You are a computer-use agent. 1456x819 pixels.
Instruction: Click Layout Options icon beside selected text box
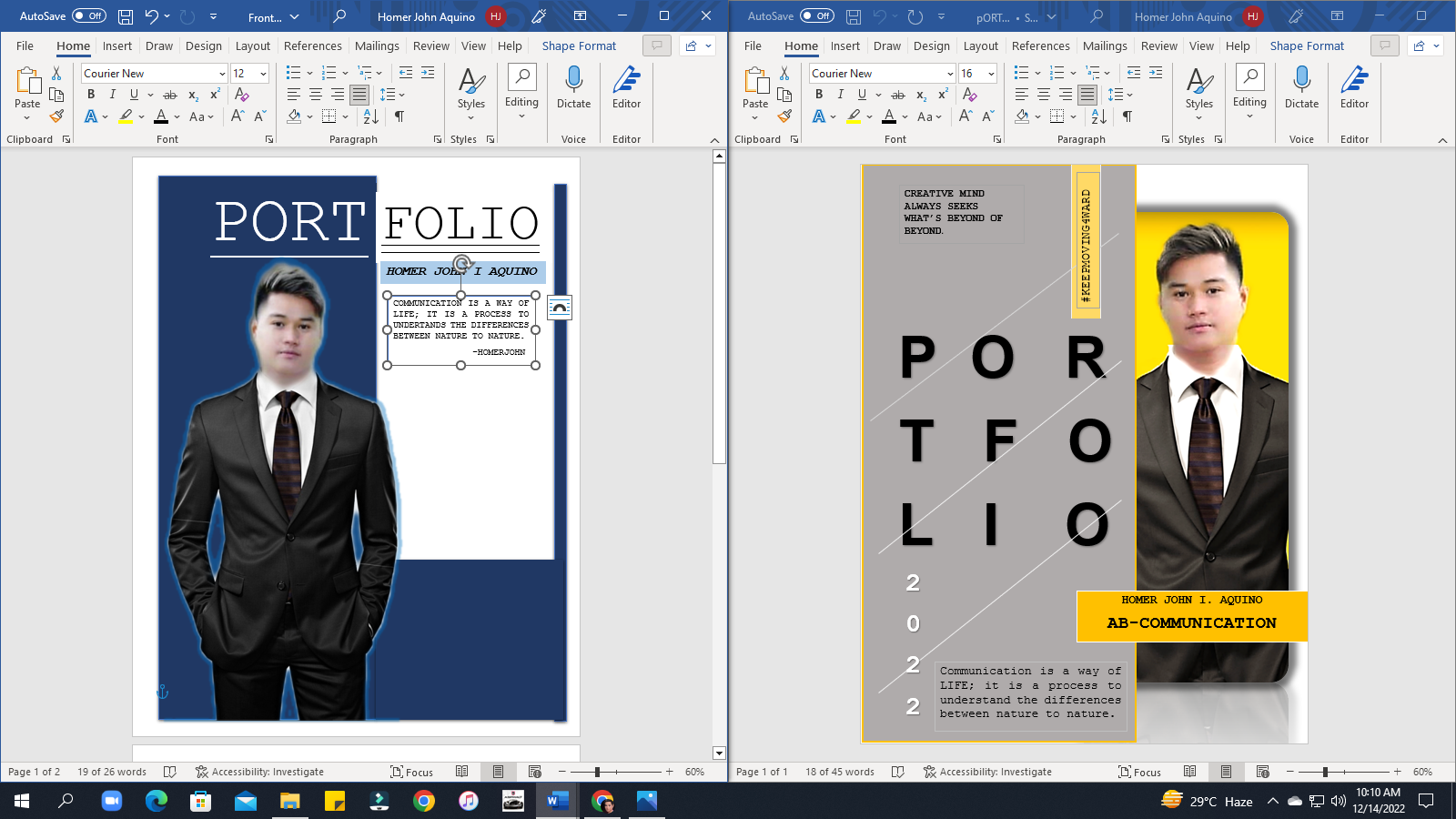pyautogui.click(x=560, y=308)
